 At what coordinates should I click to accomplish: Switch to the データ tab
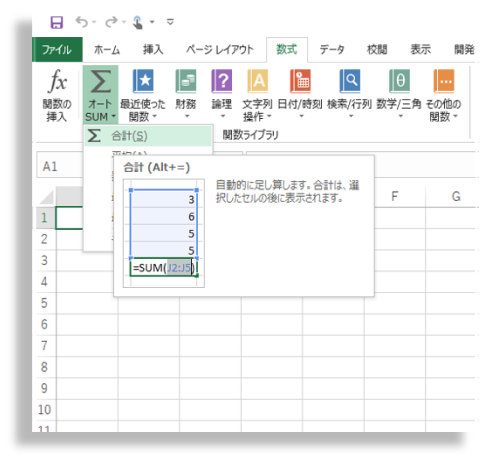332,50
